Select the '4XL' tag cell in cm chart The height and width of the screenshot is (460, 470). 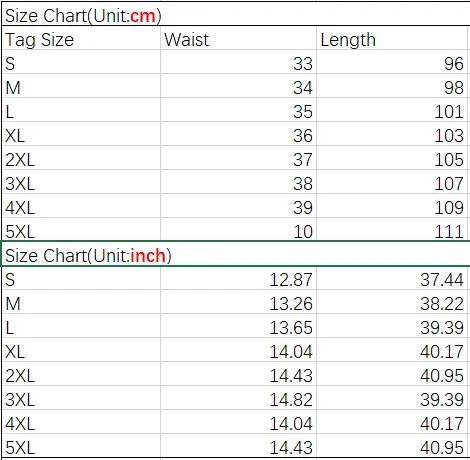(x=81, y=206)
